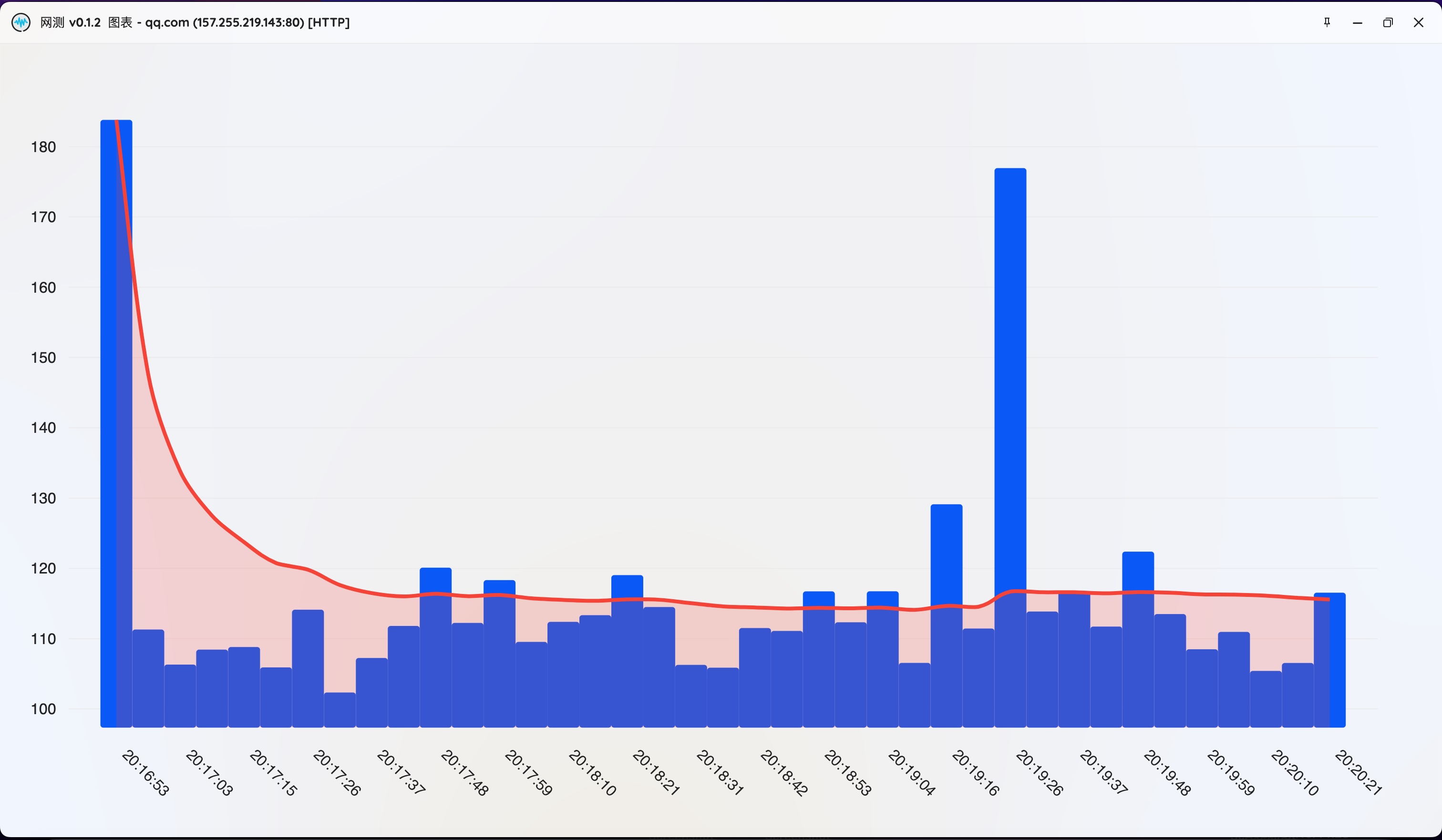This screenshot has width=1442, height=840.
Task: Click the 20:17:37 time axis label
Action: (x=401, y=772)
